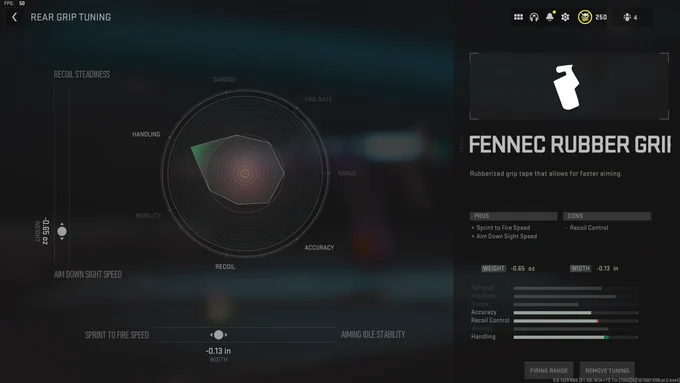Click the 250 currency value
The width and height of the screenshot is (680, 383).
coord(601,17)
